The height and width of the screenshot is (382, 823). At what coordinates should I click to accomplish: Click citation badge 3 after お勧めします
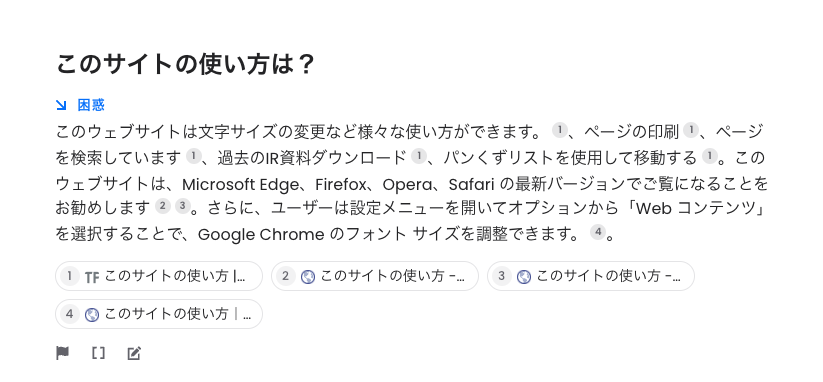pos(182,206)
